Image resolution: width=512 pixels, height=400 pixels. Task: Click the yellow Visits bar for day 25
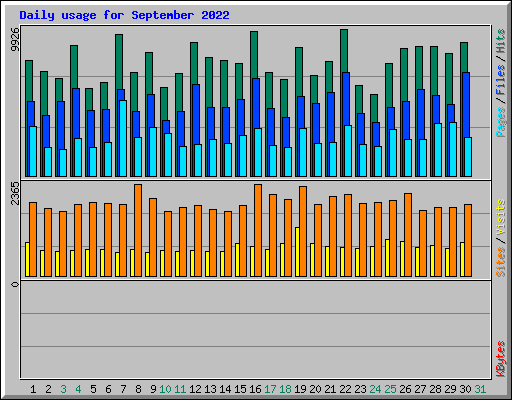[387, 258]
